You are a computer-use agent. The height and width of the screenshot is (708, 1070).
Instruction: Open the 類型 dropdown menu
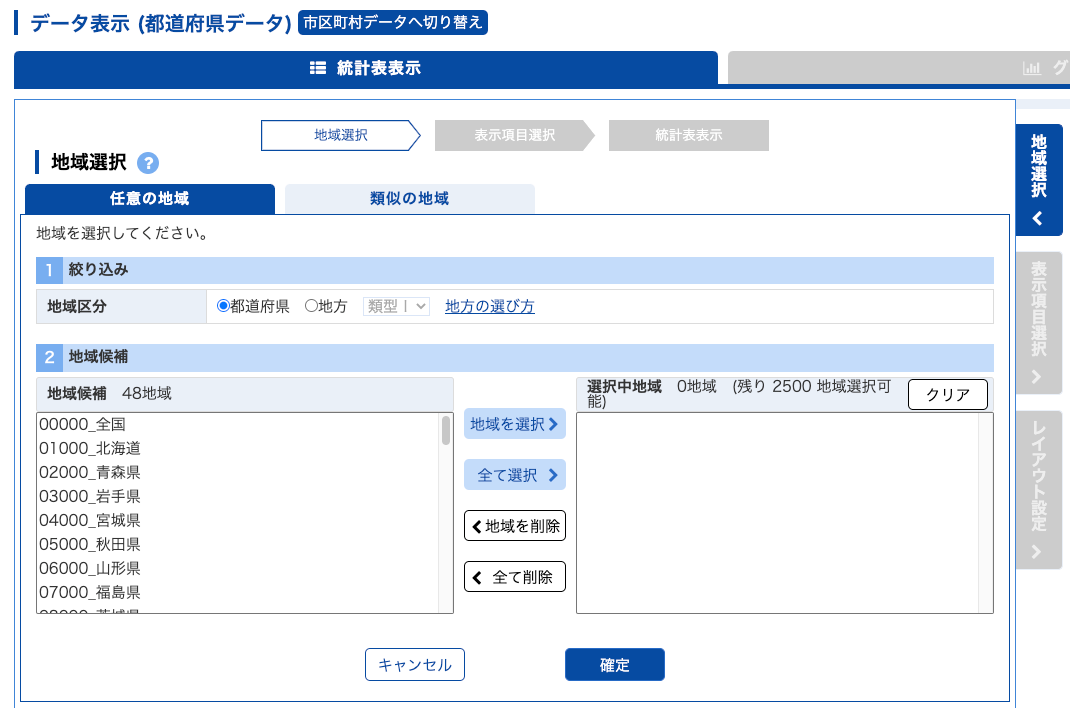pyautogui.click(x=397, y=307)
